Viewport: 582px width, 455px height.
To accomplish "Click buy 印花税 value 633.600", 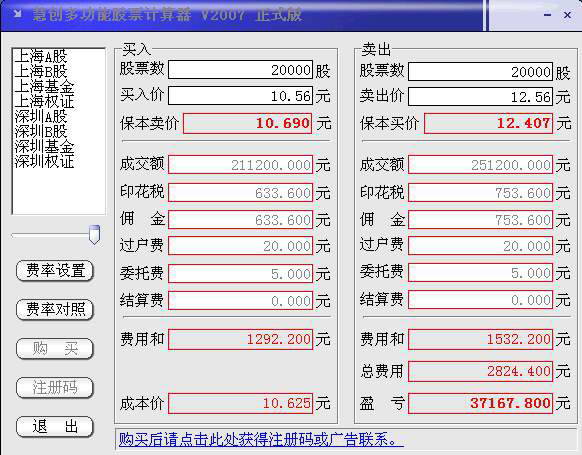I will click(241, 193).
